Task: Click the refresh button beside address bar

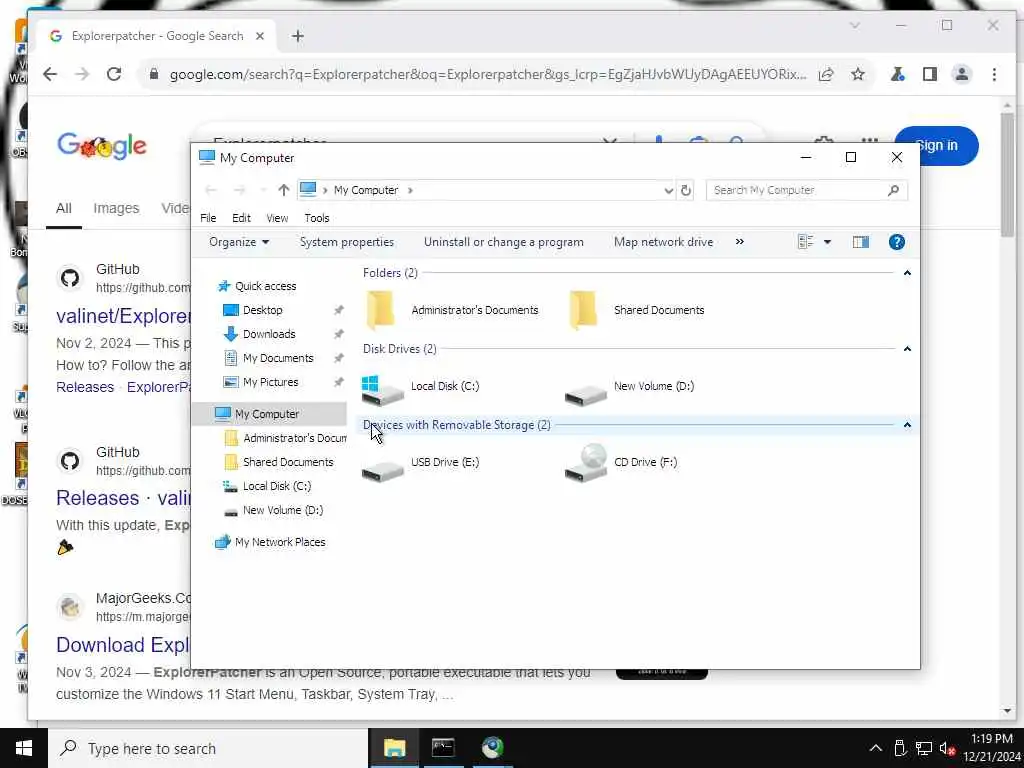Action: (686, 190)
